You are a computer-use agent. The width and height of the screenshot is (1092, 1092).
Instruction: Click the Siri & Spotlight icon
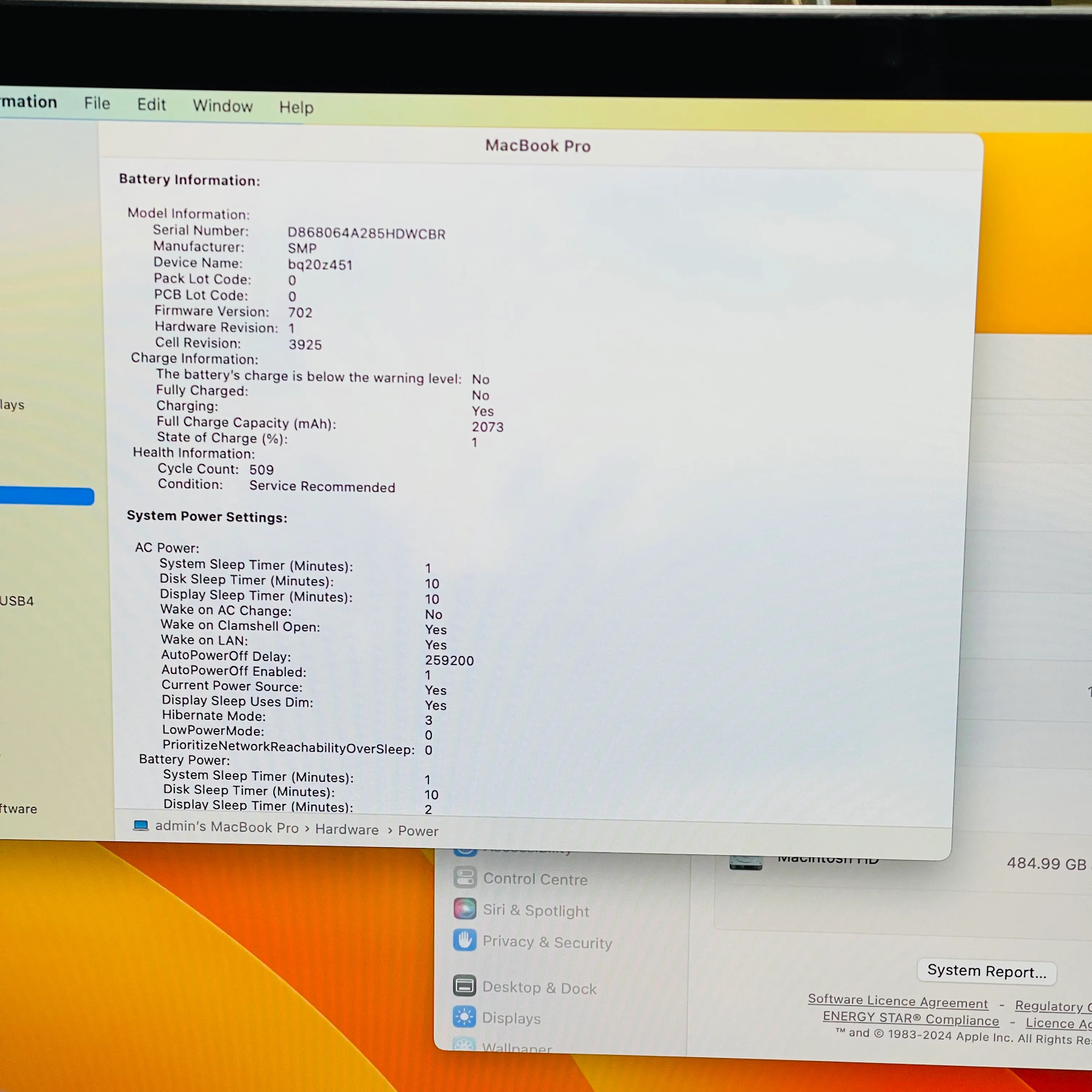[x=465, y=909]
